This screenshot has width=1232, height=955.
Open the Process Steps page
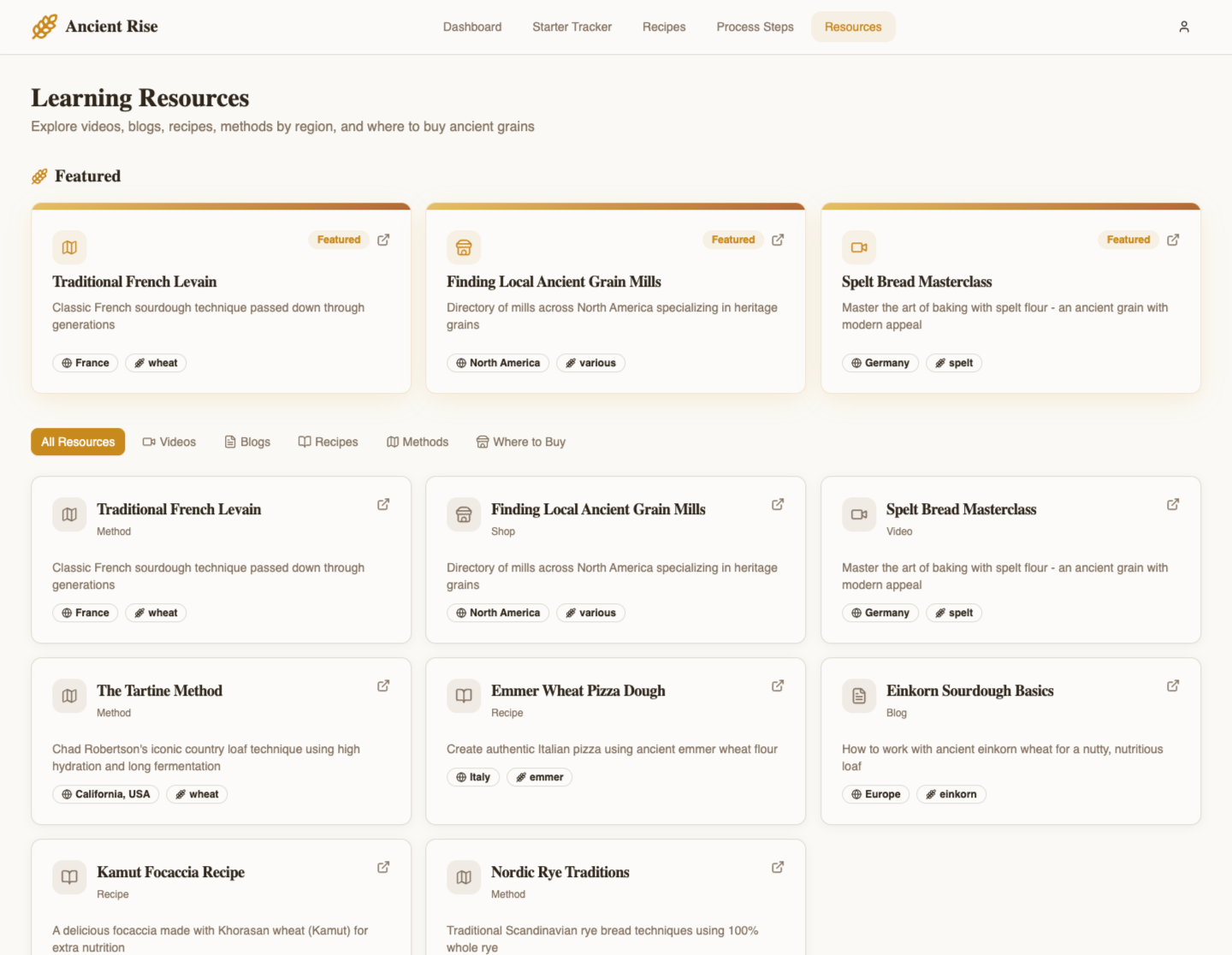[755, 27]
